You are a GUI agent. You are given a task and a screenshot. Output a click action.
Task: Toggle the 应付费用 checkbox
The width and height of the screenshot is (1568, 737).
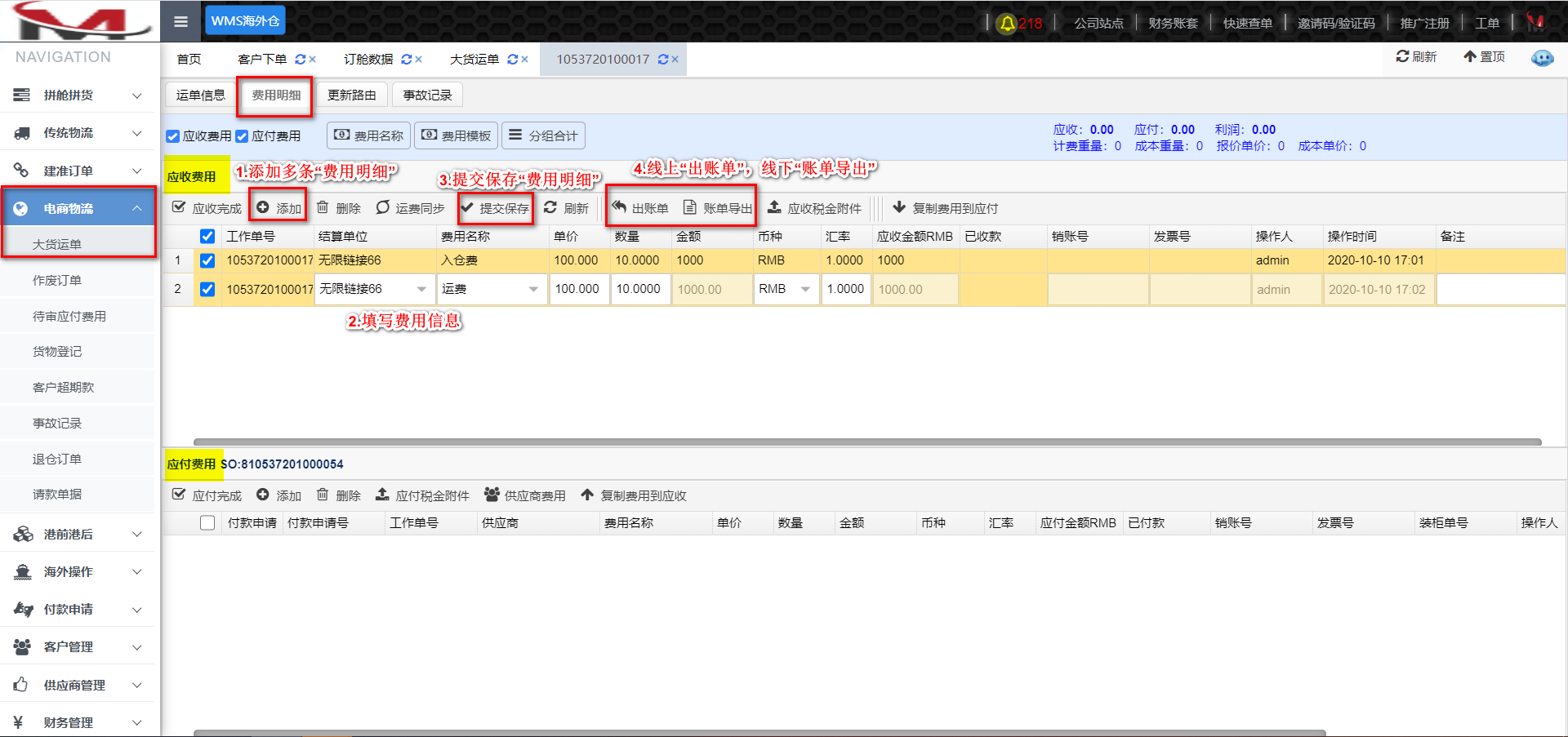point(242,136)
